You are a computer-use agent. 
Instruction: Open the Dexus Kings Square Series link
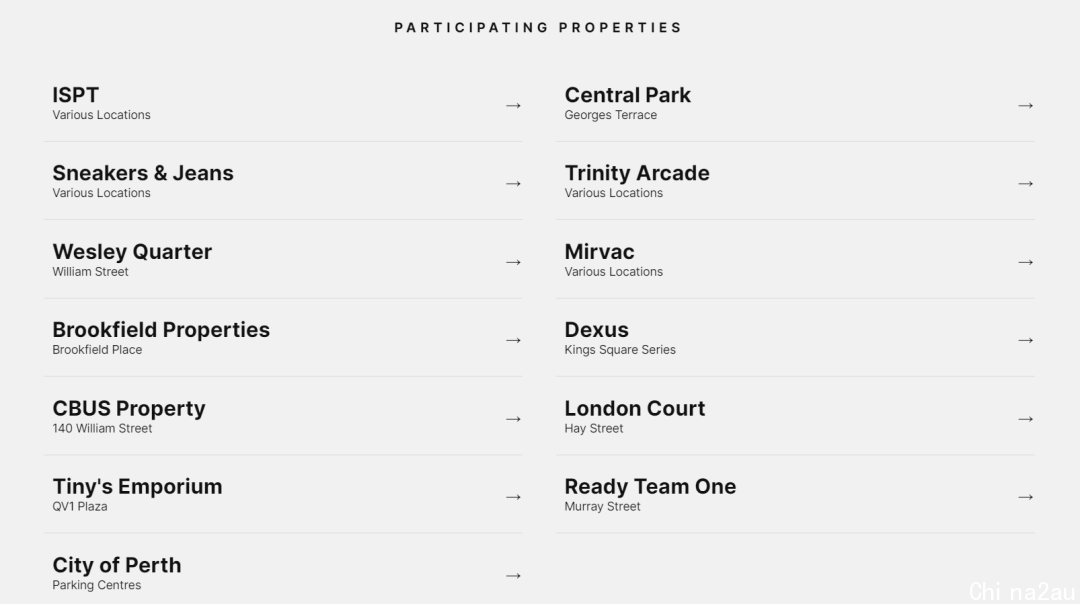[x=620, y=350]
